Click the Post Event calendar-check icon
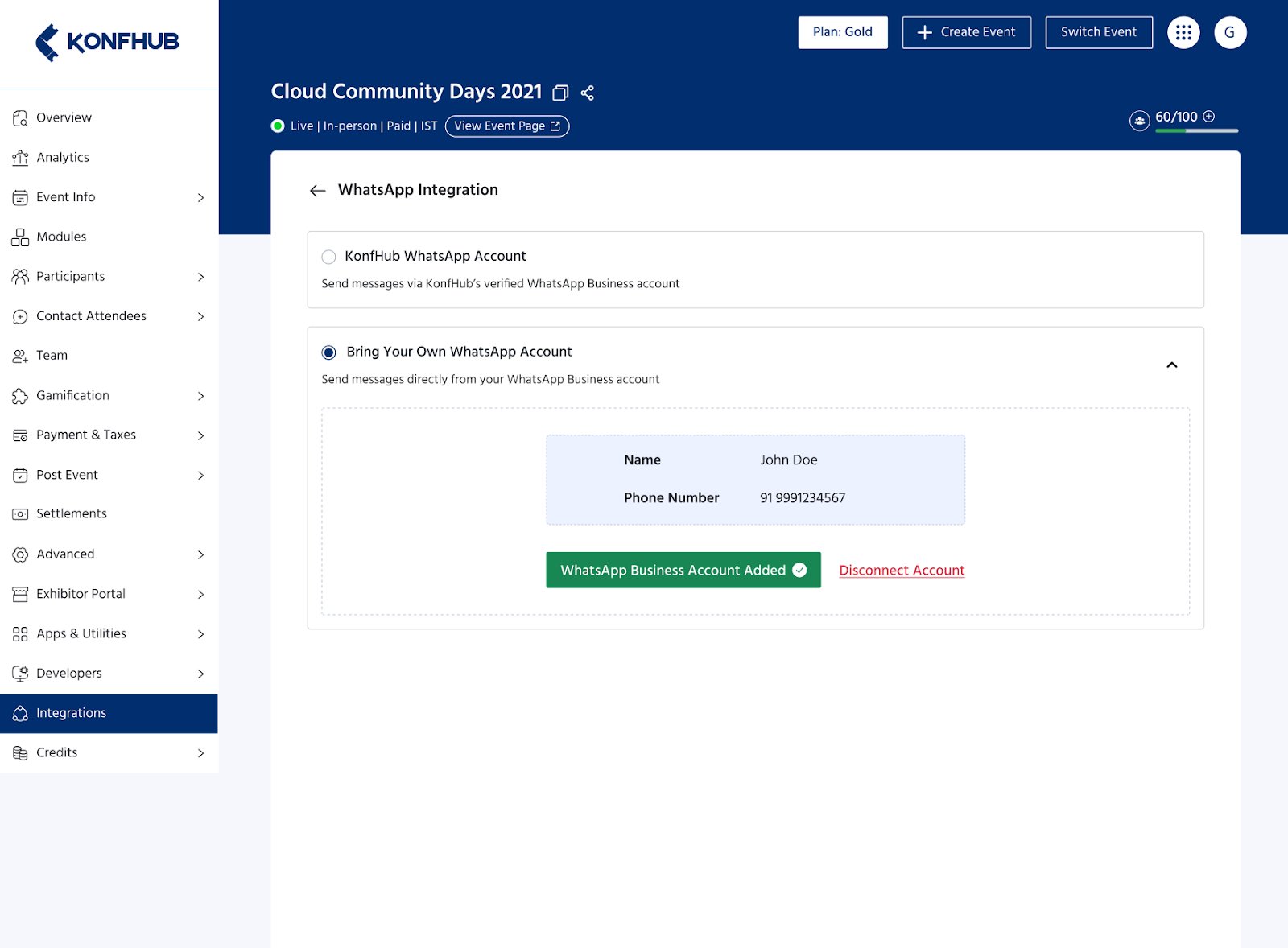This screenshot has width=1288, height=948. click(20, 476)
